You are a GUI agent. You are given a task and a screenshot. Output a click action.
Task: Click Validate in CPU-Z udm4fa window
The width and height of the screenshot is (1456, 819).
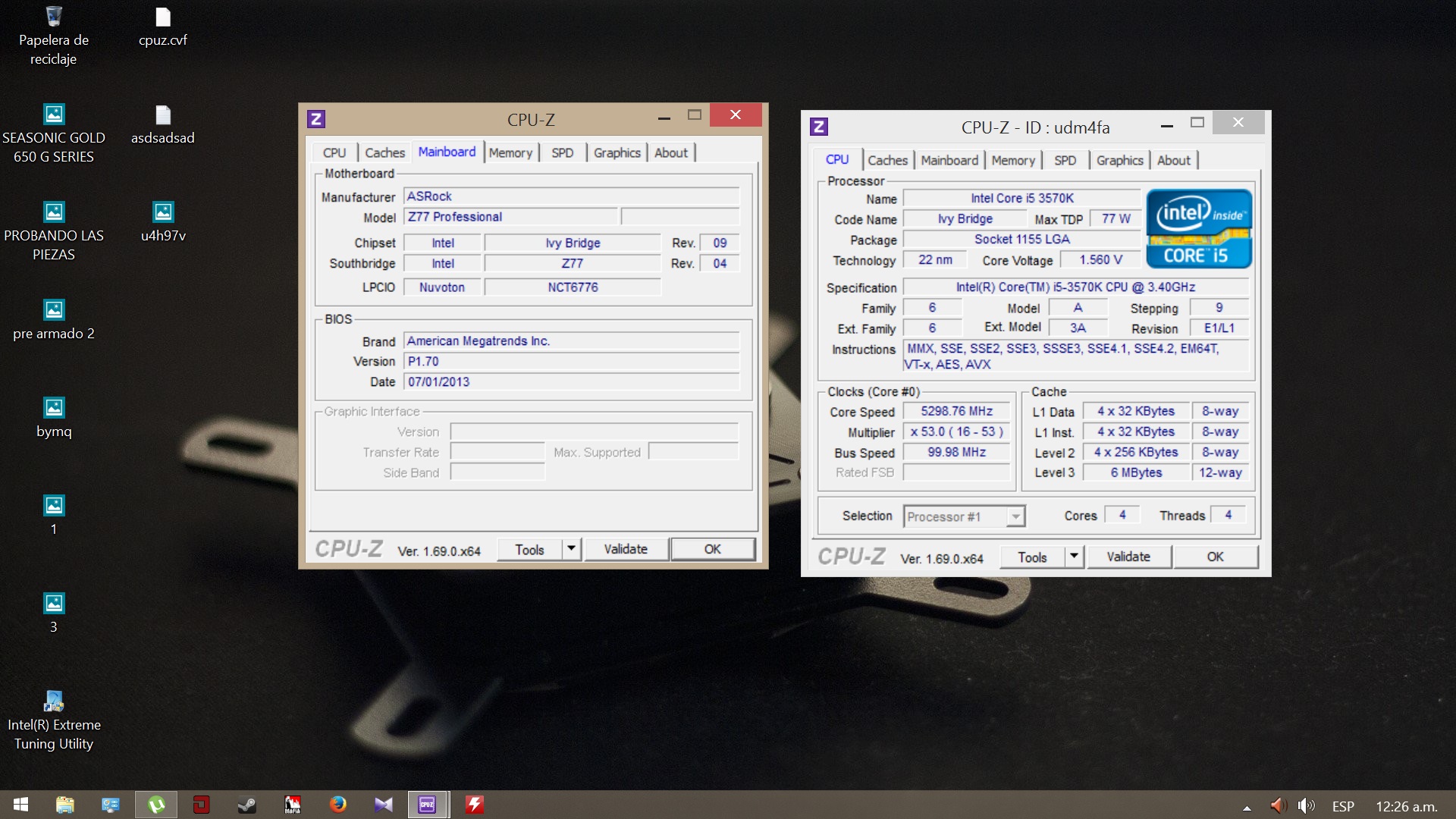pos(1128,557)
